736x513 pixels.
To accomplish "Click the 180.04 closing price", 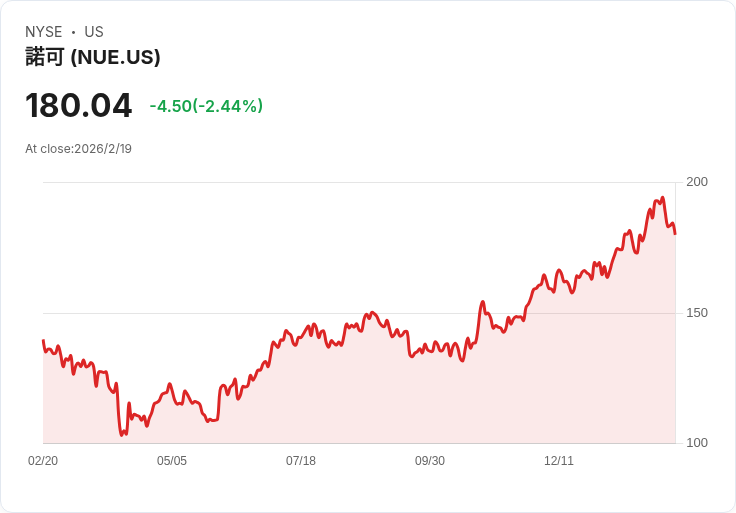I will click(x=79, y=106).
